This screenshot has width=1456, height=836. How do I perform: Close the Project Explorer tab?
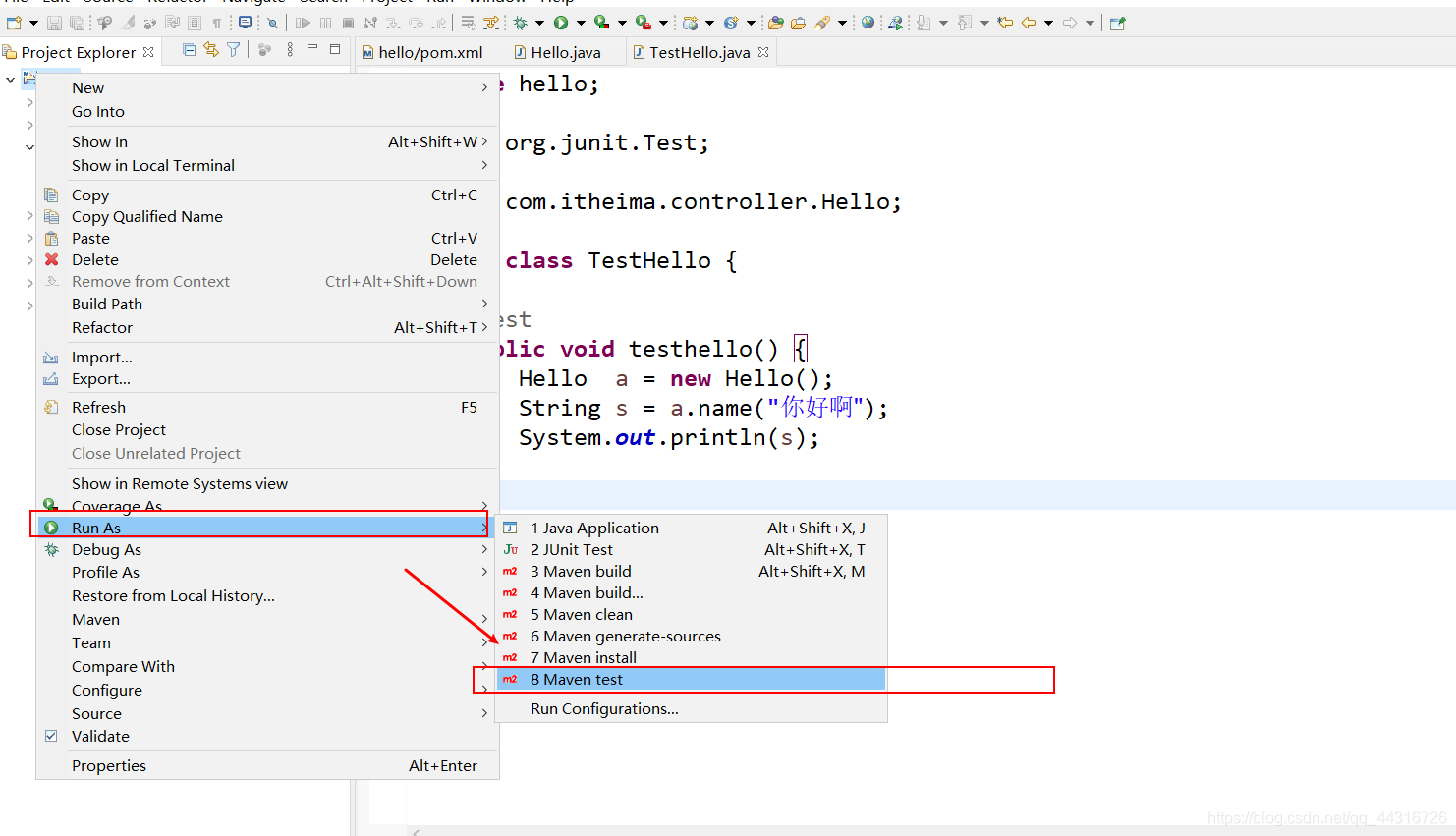pos(148,52)
